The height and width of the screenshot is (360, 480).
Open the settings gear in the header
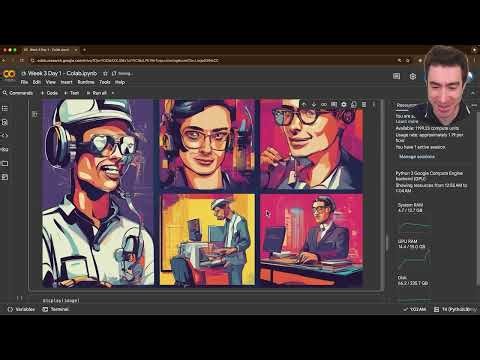pos(413,76)
